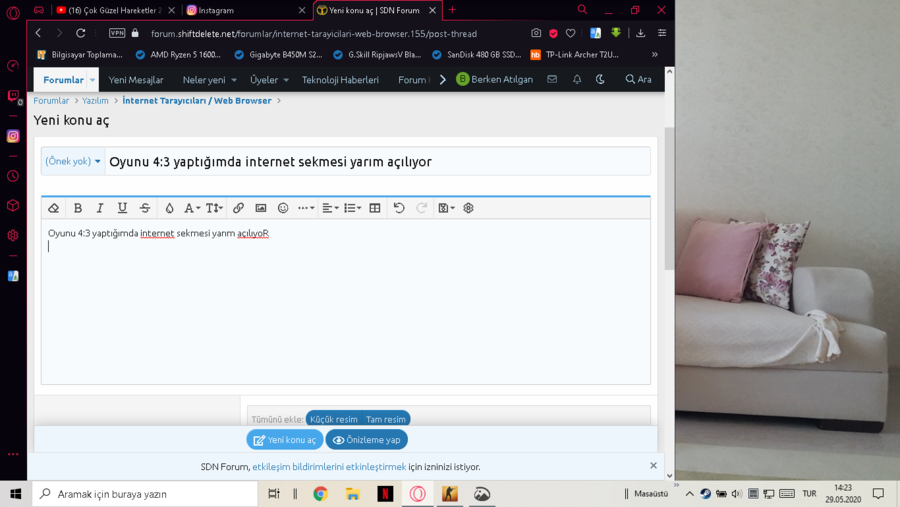The image size is (900, 507).
Task: Toggle italic formatting in editor
Action: click(100, 208)
